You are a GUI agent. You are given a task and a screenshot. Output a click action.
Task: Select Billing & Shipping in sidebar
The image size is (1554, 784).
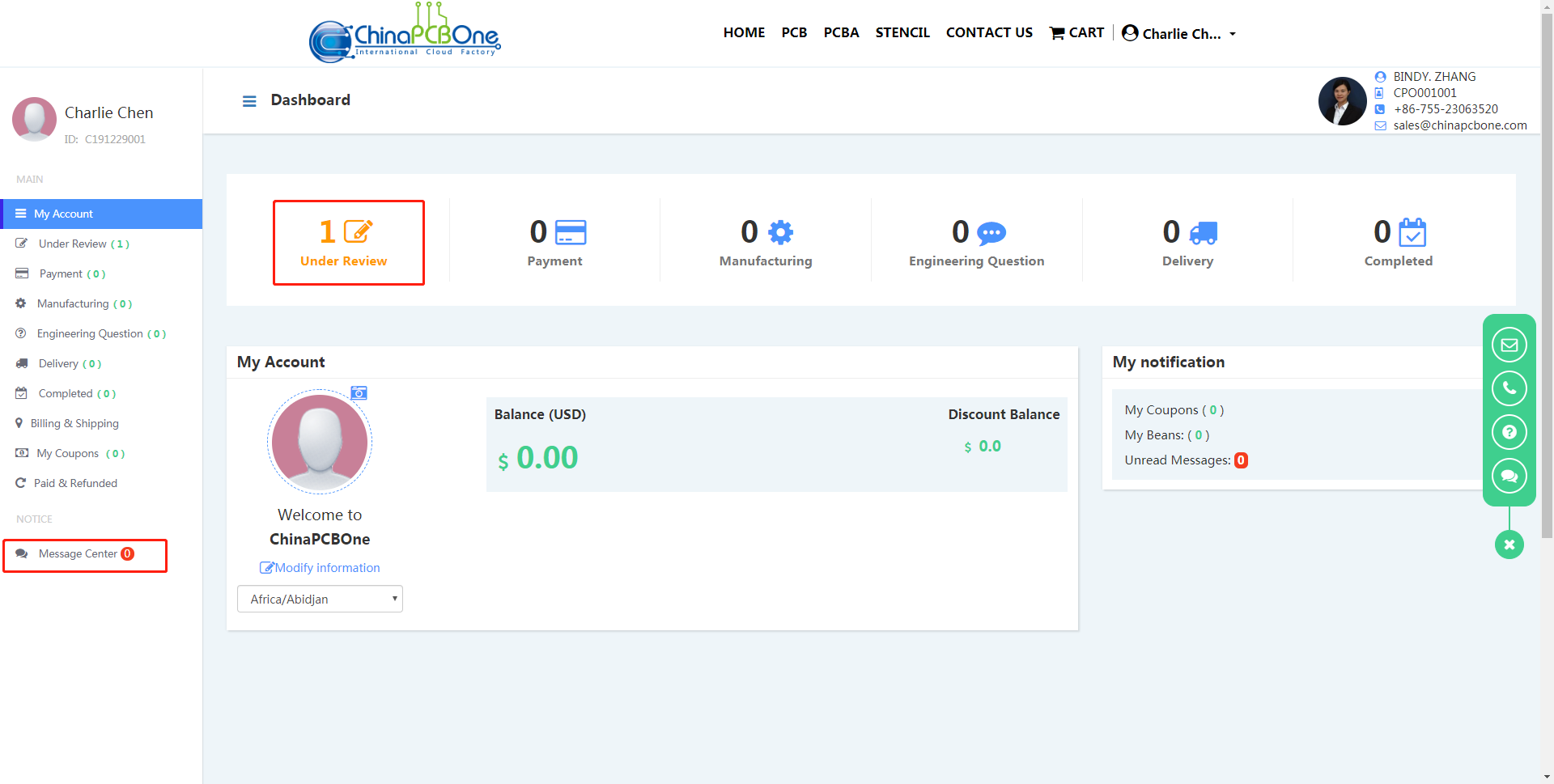(74, 423)
